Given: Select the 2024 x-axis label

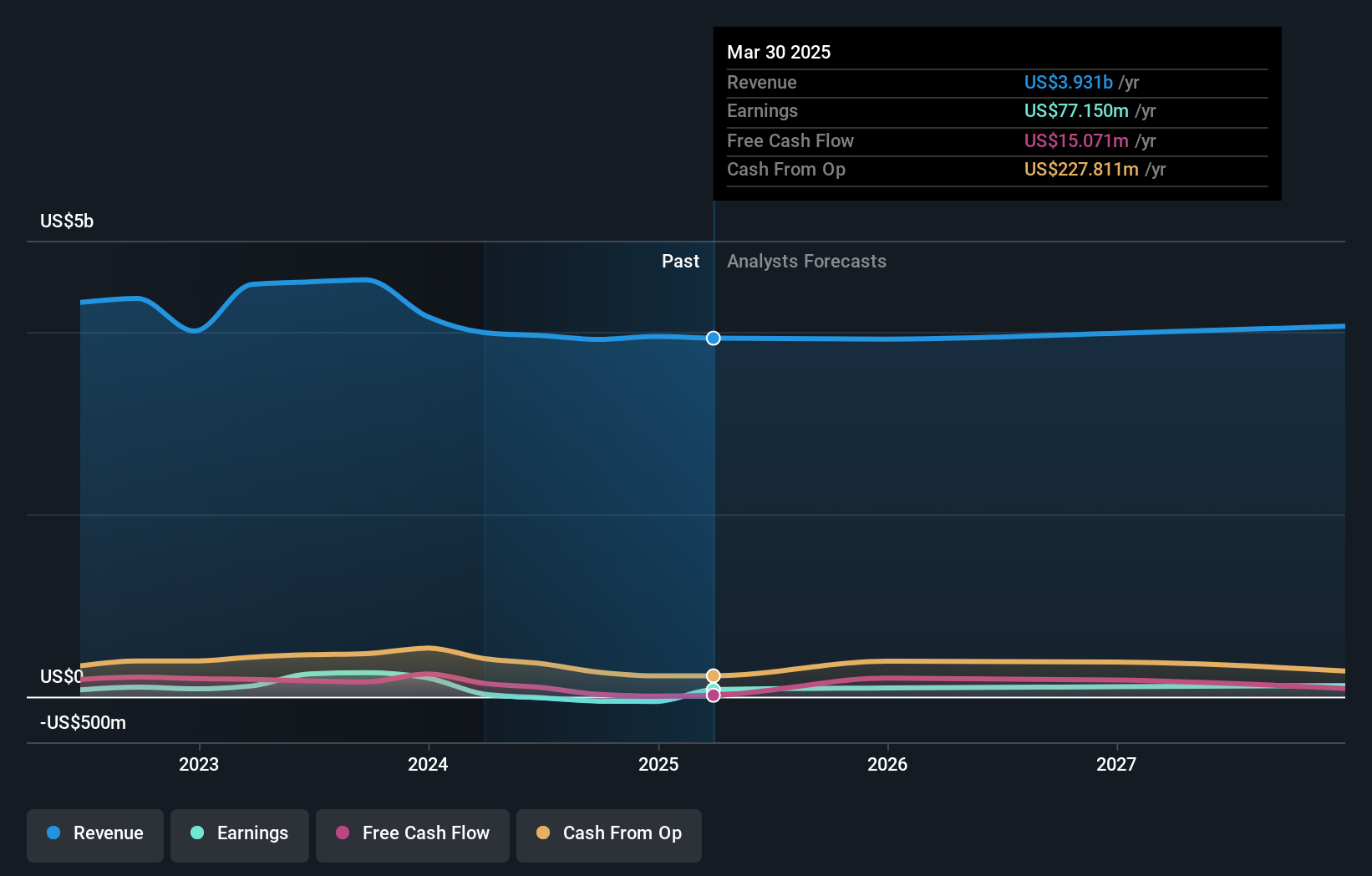Looking at the screenshot, I should [428, 764].
